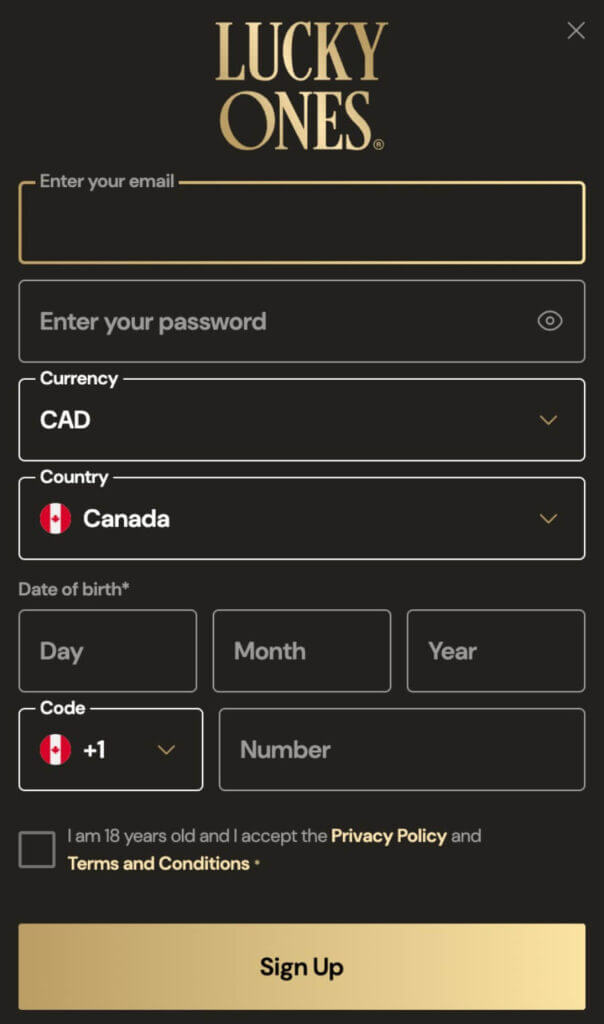
Task: Select the Day of birth field
Action: pyautogui.click(x=107, y=651)
